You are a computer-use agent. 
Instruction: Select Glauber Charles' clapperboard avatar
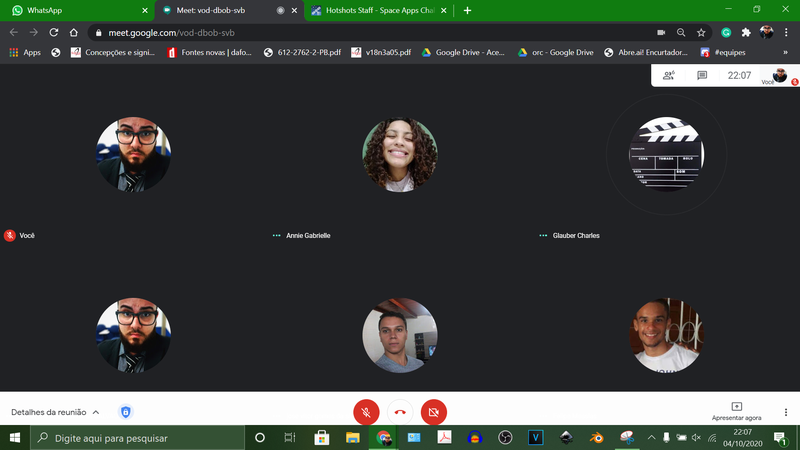(666, 155)
